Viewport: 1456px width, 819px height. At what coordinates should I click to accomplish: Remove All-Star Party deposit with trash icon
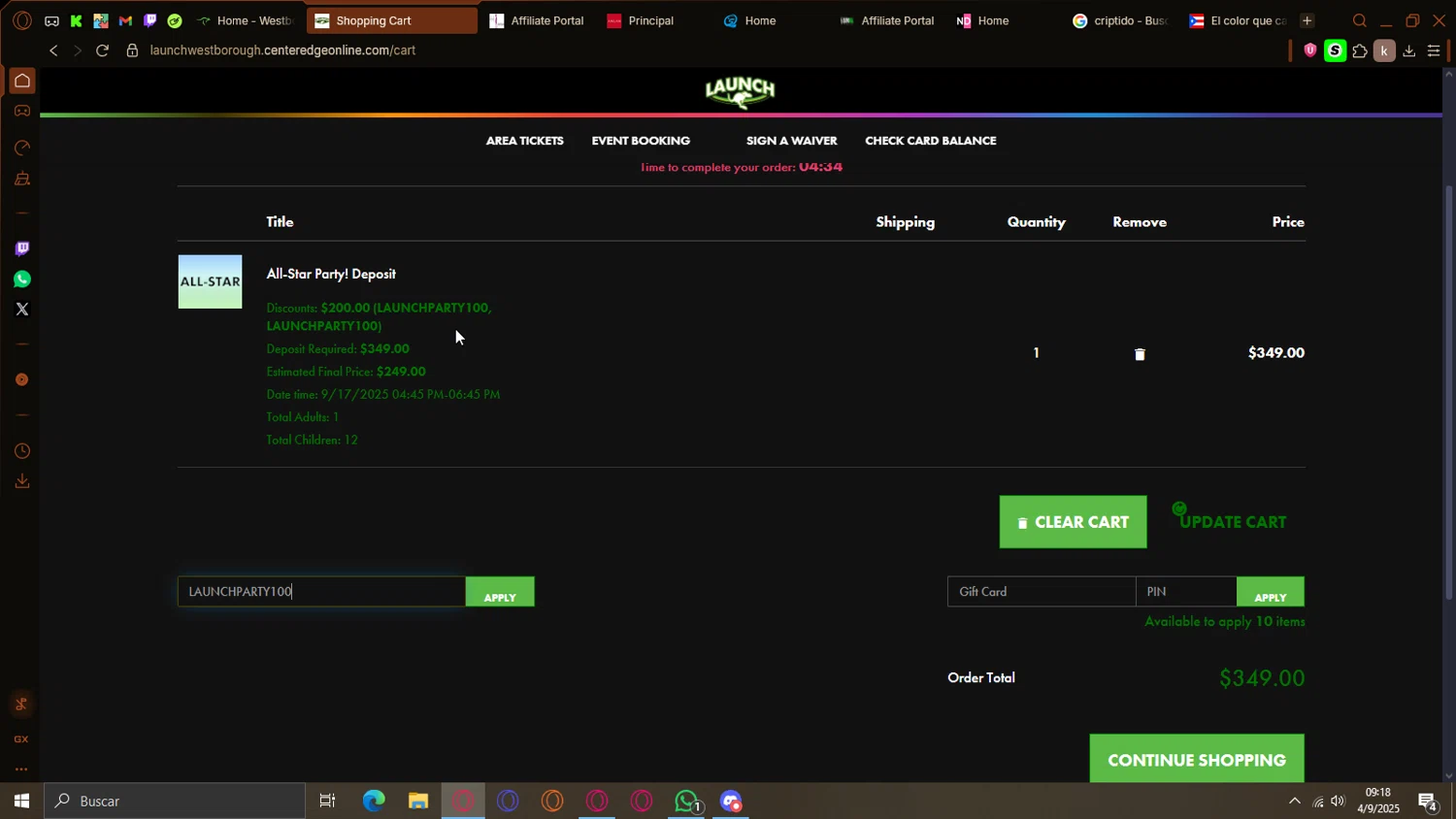(1140, 354)
